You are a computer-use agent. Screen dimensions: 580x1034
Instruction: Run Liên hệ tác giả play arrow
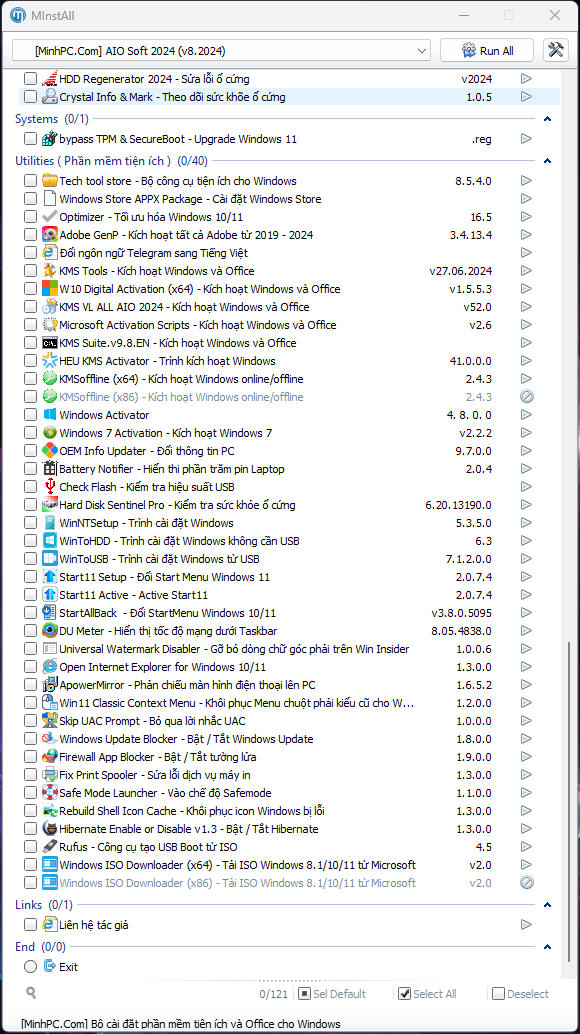click(x=526, y=925)
